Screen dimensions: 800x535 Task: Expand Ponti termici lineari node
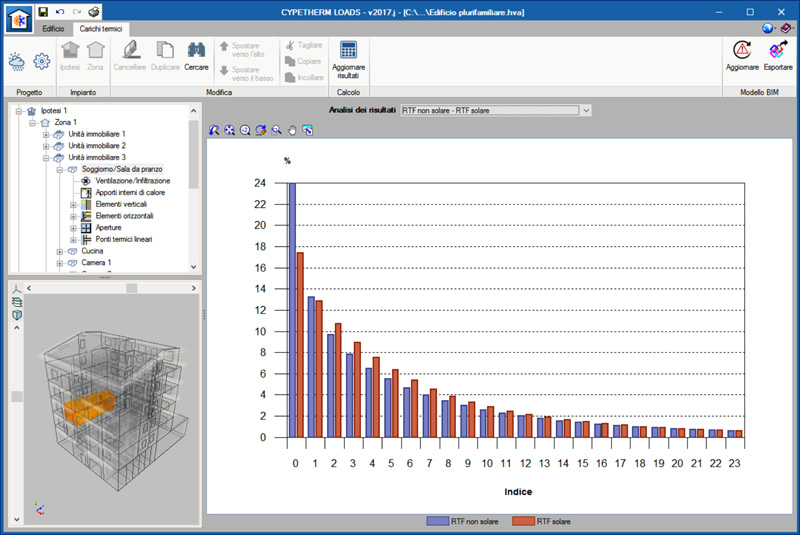[x=73, y=240]
